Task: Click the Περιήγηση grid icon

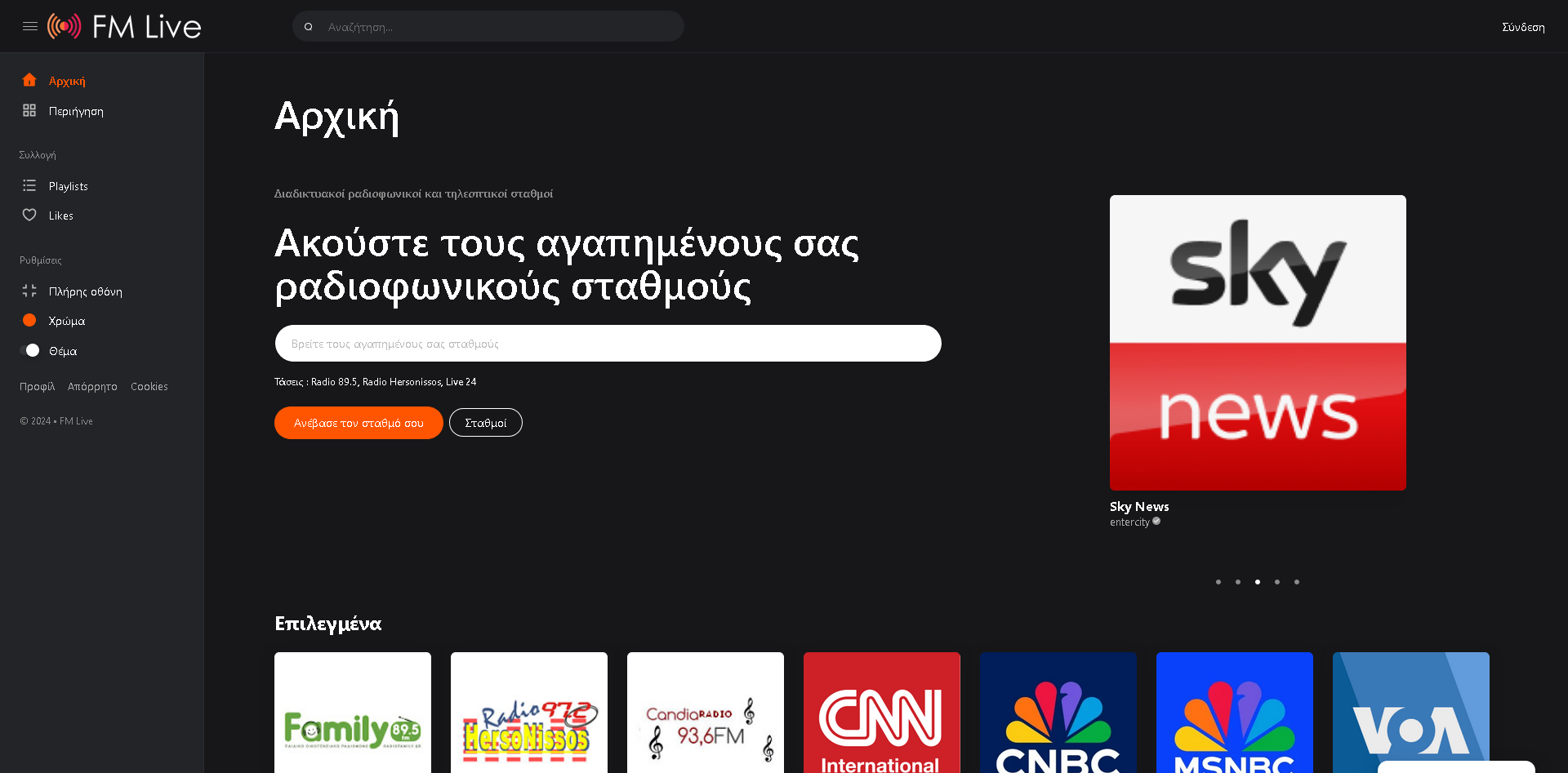Action: click(29, 110)
